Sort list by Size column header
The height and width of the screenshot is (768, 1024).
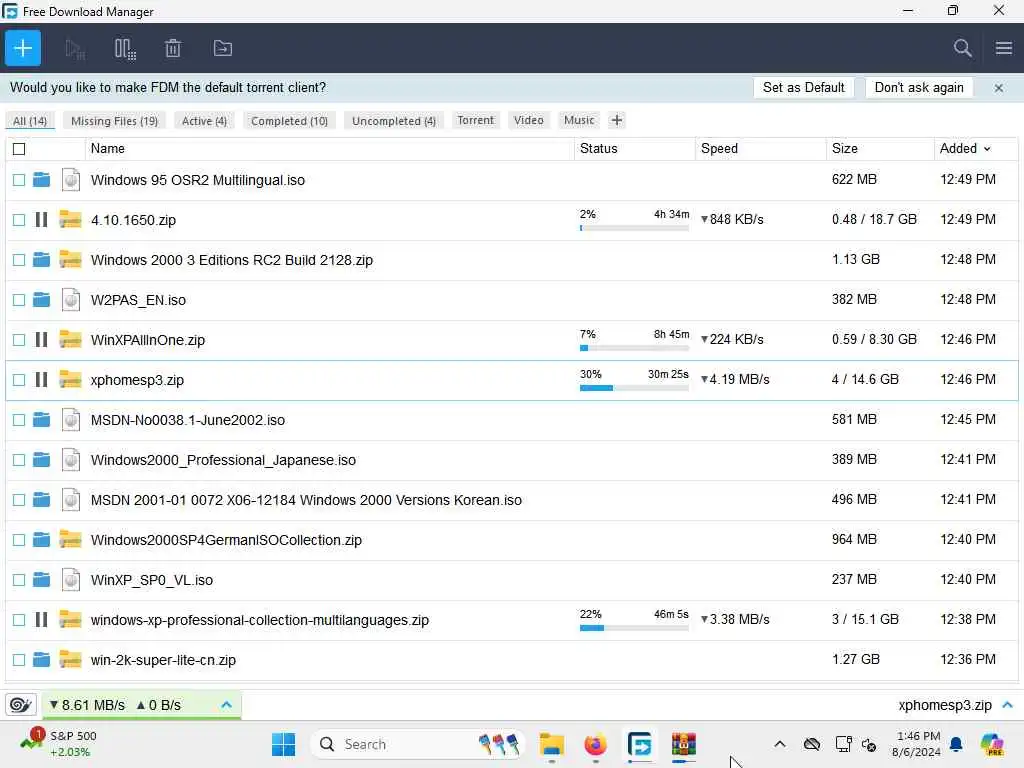coord(880,148)
